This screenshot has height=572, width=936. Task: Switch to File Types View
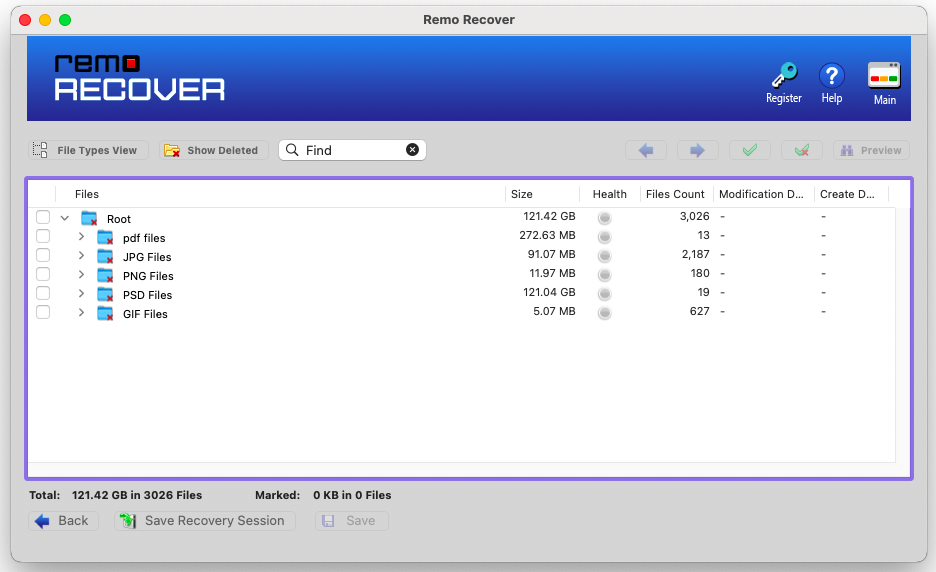click(88, 150)
